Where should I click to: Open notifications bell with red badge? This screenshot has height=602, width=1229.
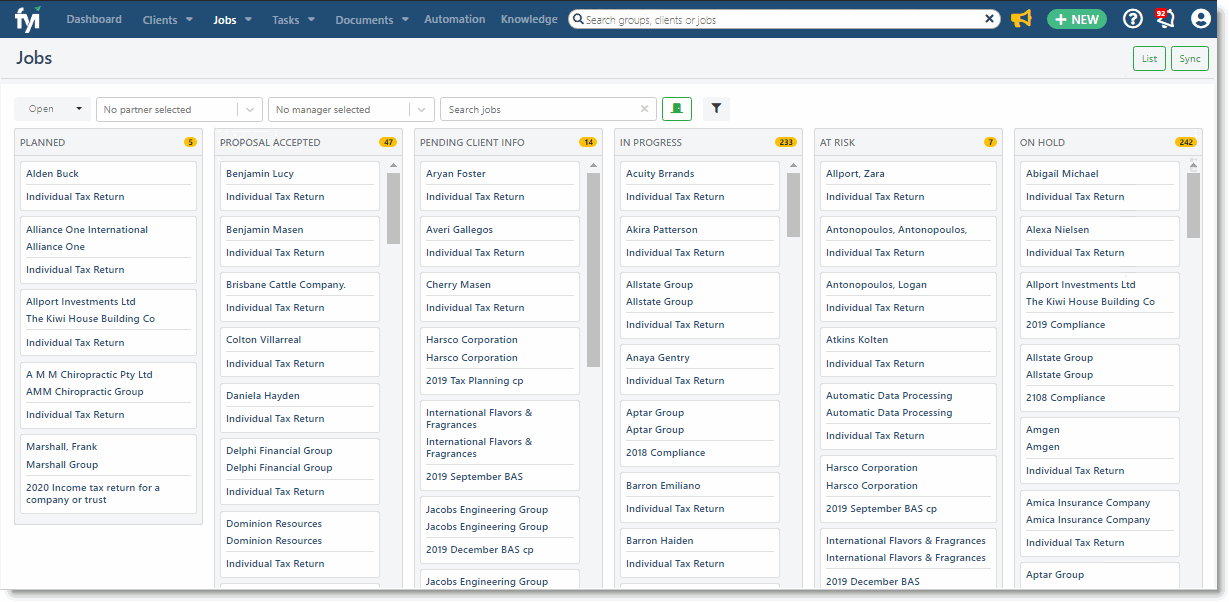[x=1166, y=19]
